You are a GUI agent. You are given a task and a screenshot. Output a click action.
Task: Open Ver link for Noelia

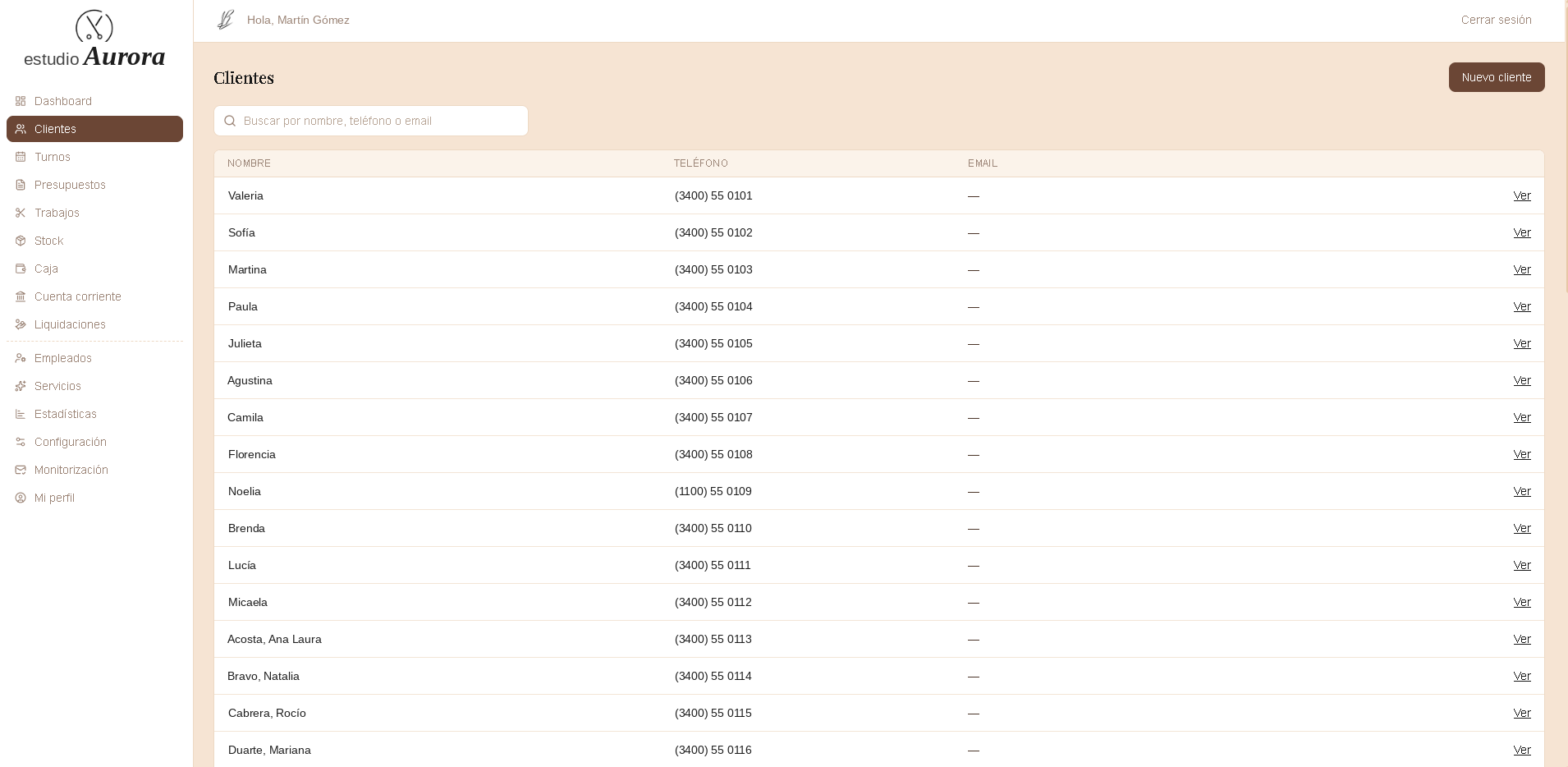pos(1522,491)
